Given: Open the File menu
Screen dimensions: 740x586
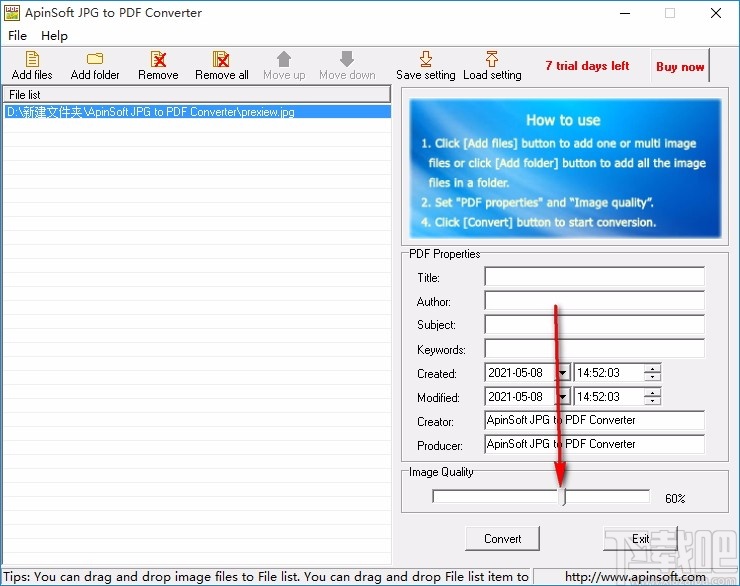Looking at the screenshot, I should 17,36.
